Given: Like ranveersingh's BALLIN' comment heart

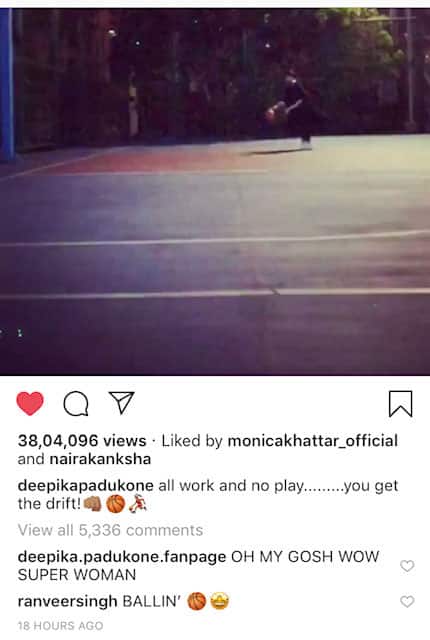Looking at the screenshot, I should 407,601.
